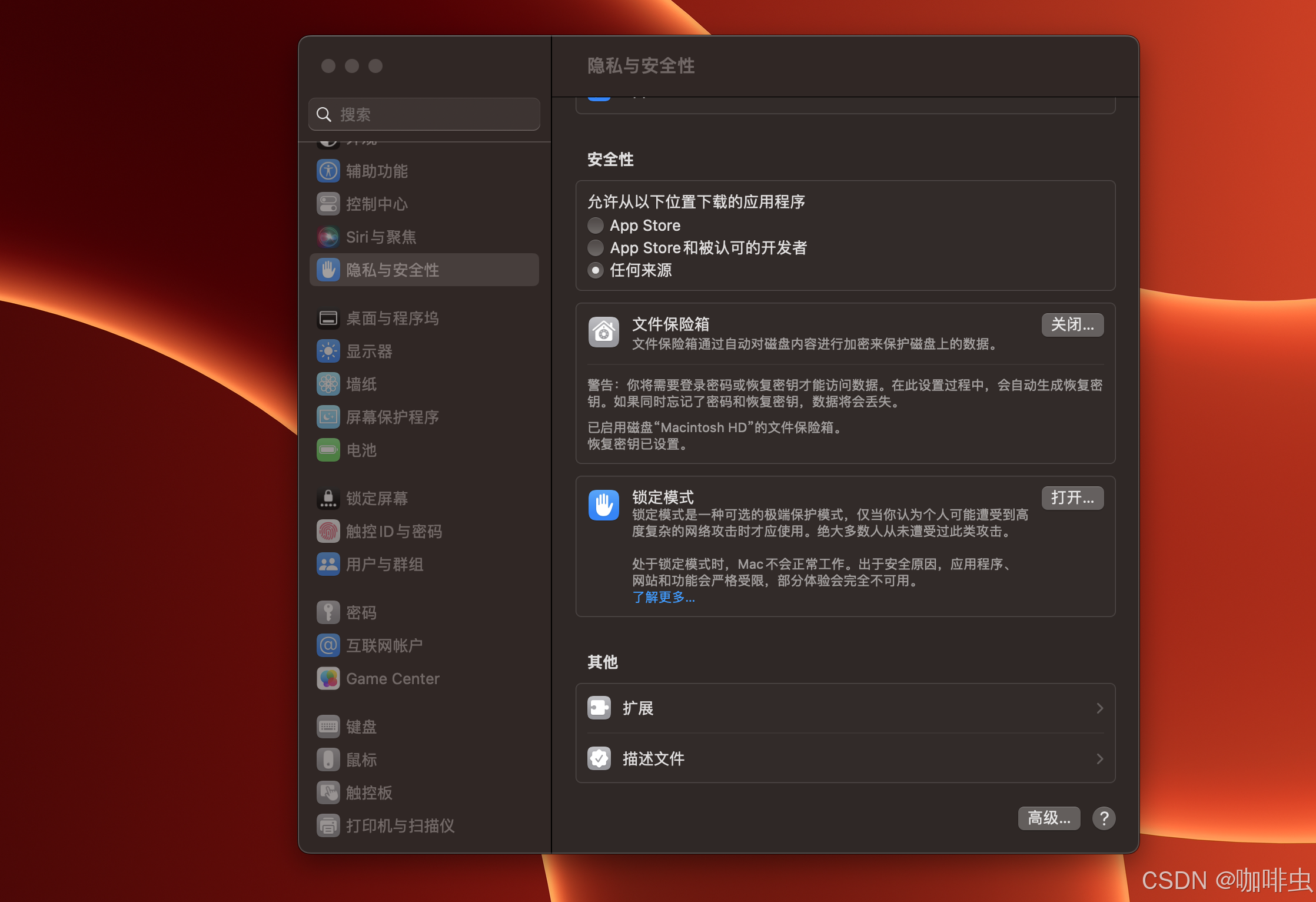Select the Battery (电池) sidebar icon
The height and width of the screenshot is (902, 1316).
pyautogui.click(x=328, y=450)
